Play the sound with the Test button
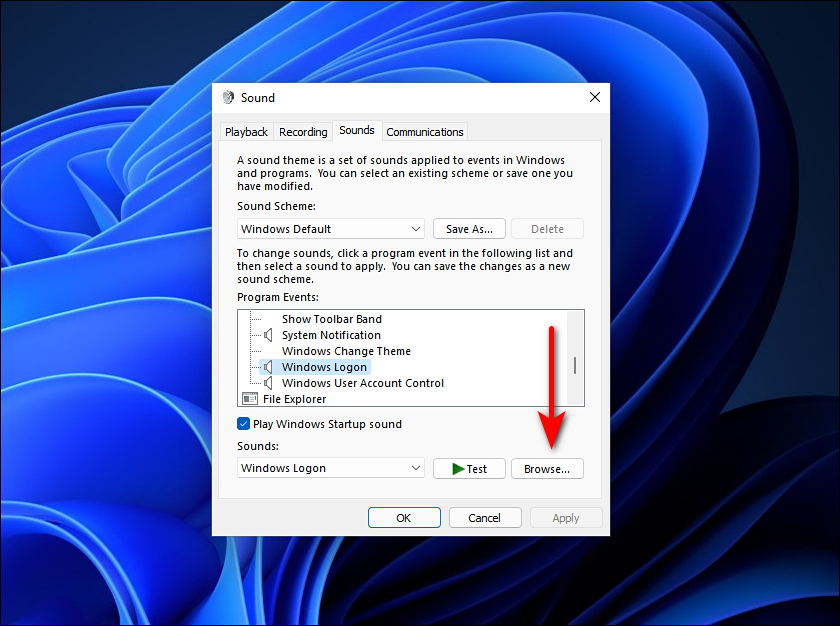 (469, 469)
